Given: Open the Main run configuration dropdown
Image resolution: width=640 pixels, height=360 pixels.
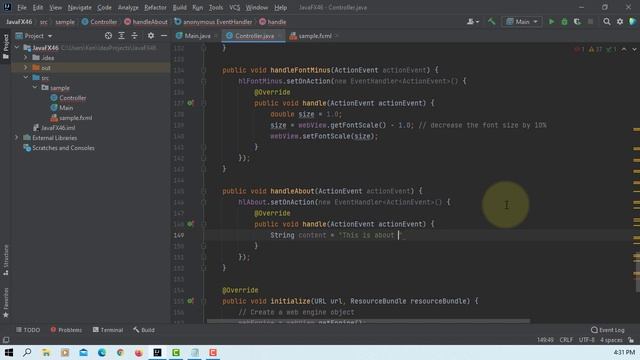Looking at the screenshot, I should coord(522,22).
